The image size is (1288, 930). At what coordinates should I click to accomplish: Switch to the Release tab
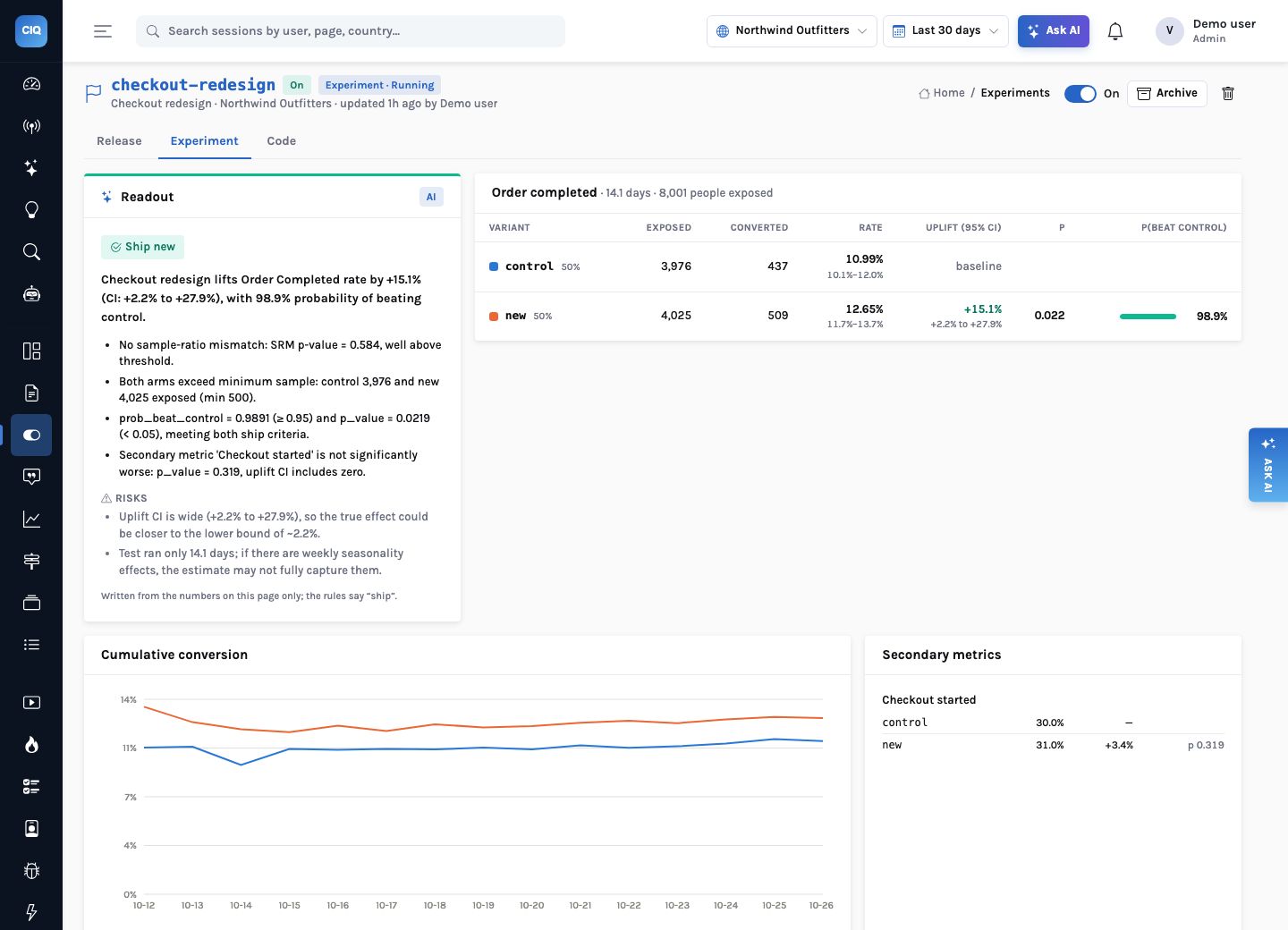[x=119, y=141]
